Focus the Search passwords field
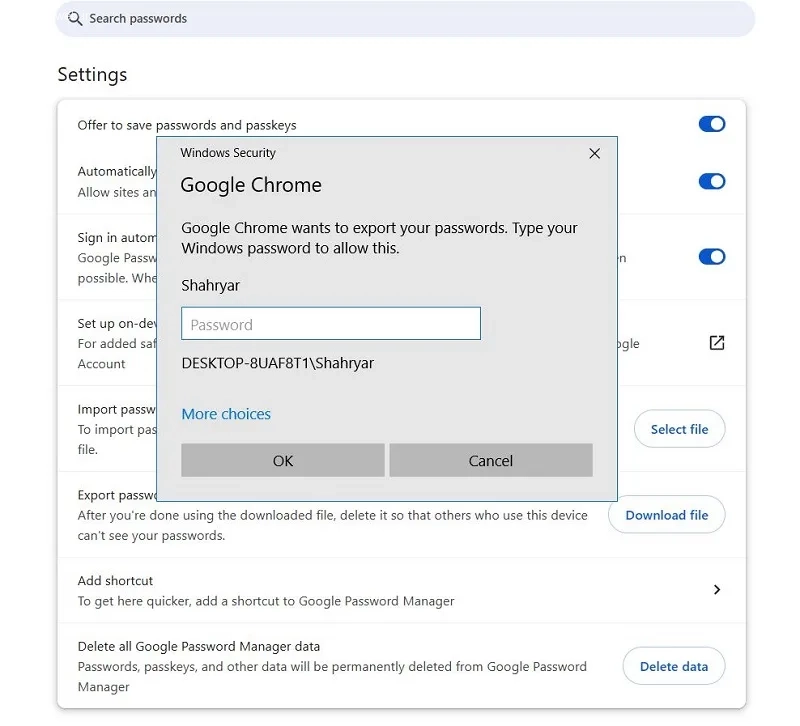Screen dimensions: 800x726 pyautogui.click(x=405, y=19)
